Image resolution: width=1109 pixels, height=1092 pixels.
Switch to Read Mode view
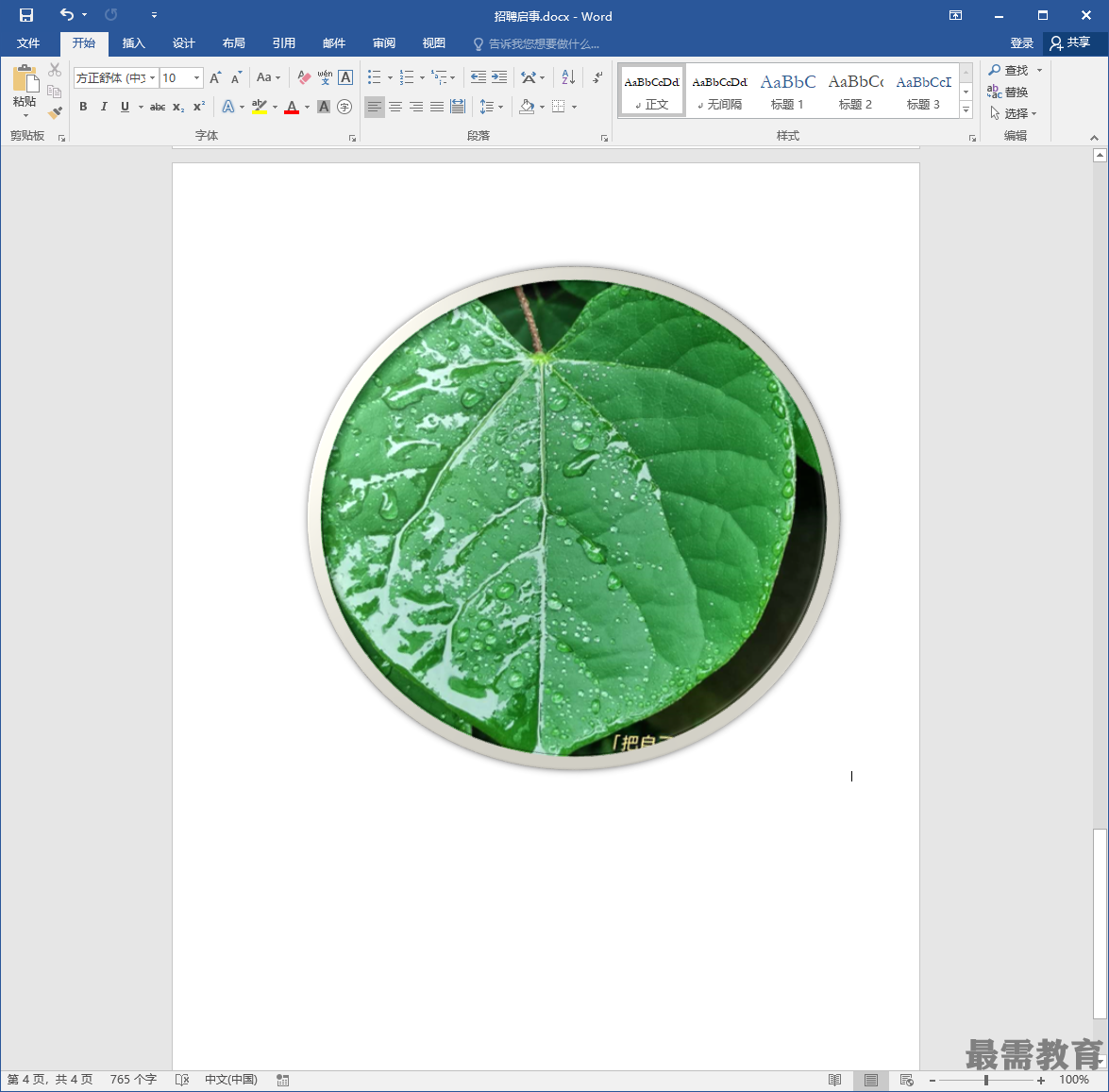click(834, 1080)
